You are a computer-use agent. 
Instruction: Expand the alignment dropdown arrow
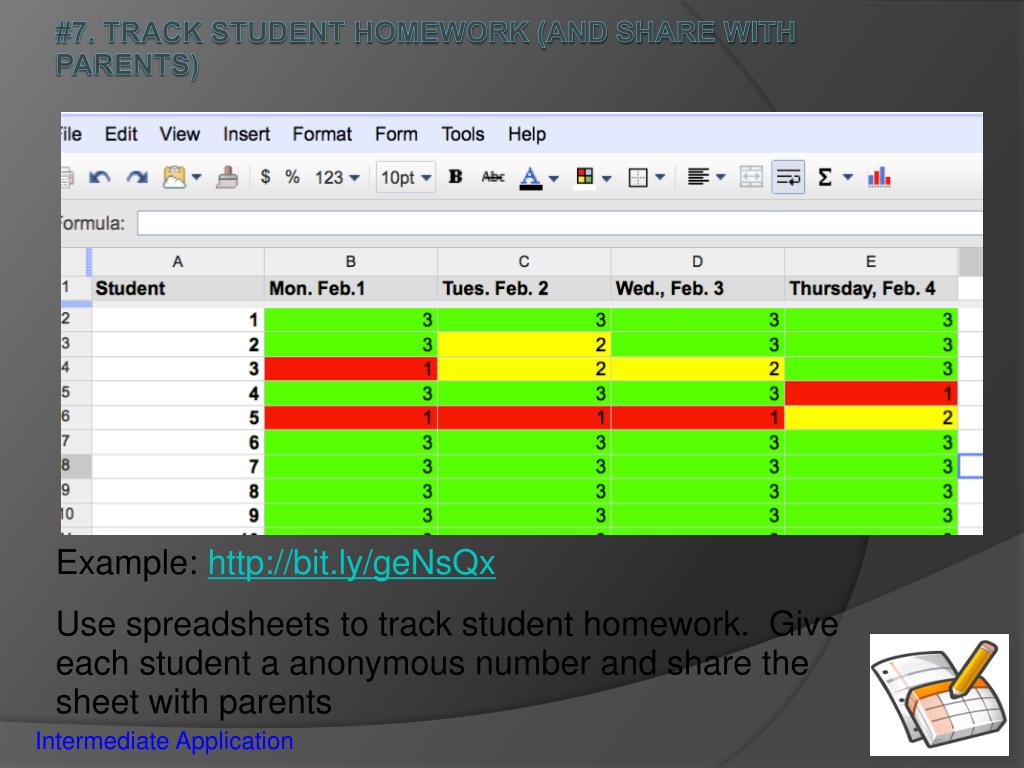click(x=720, y=177)
